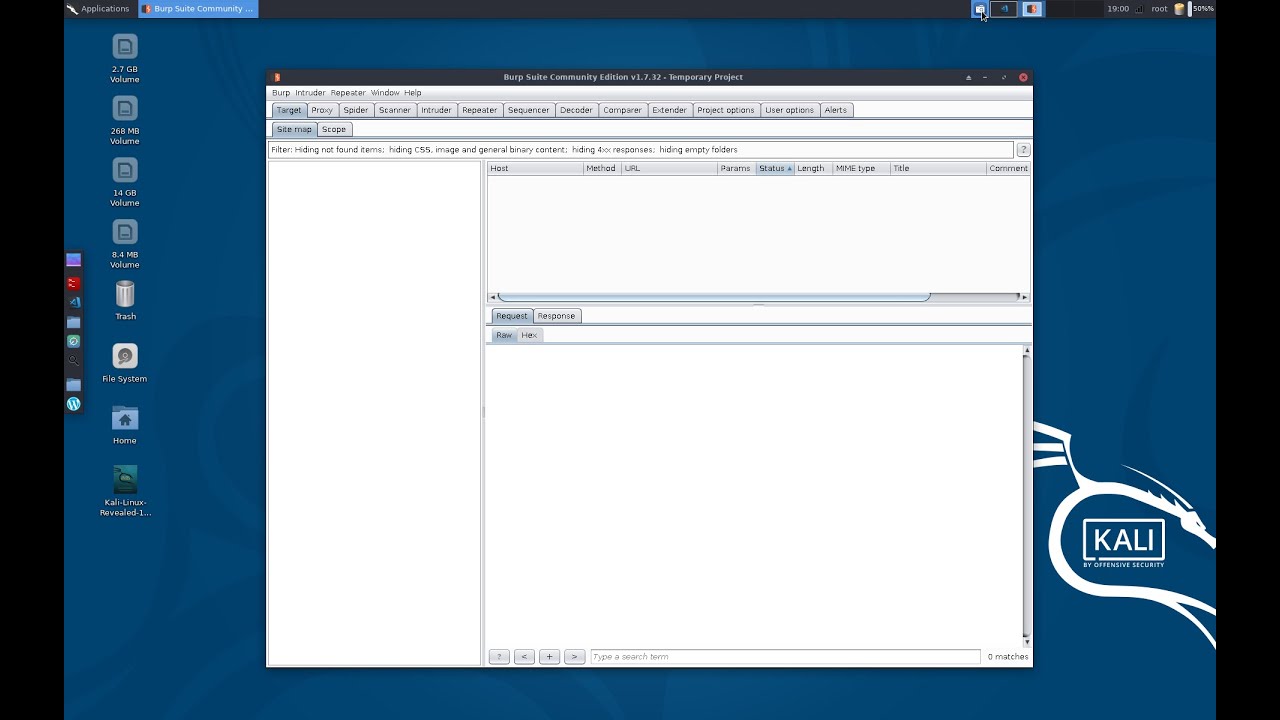Viewport: 1280px width, 720px height.
Task: Sort table by Host column header
Action: tap(535, 168)
